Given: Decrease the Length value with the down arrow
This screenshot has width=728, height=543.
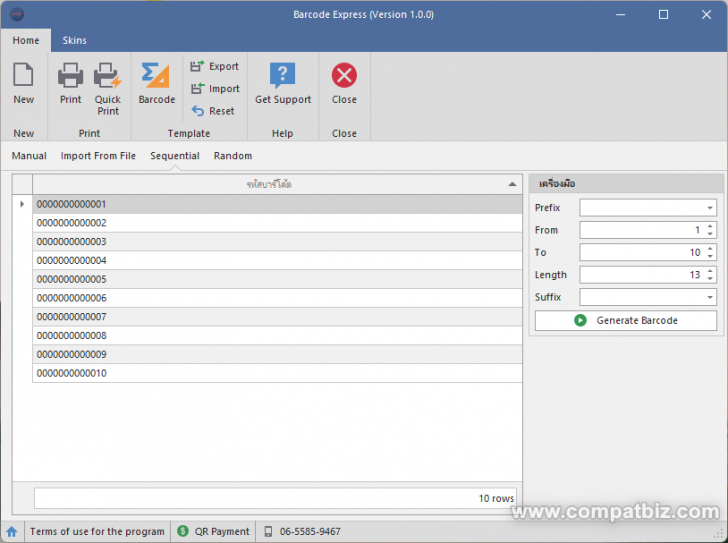Looking at the screenshot, I should [710, 278].
